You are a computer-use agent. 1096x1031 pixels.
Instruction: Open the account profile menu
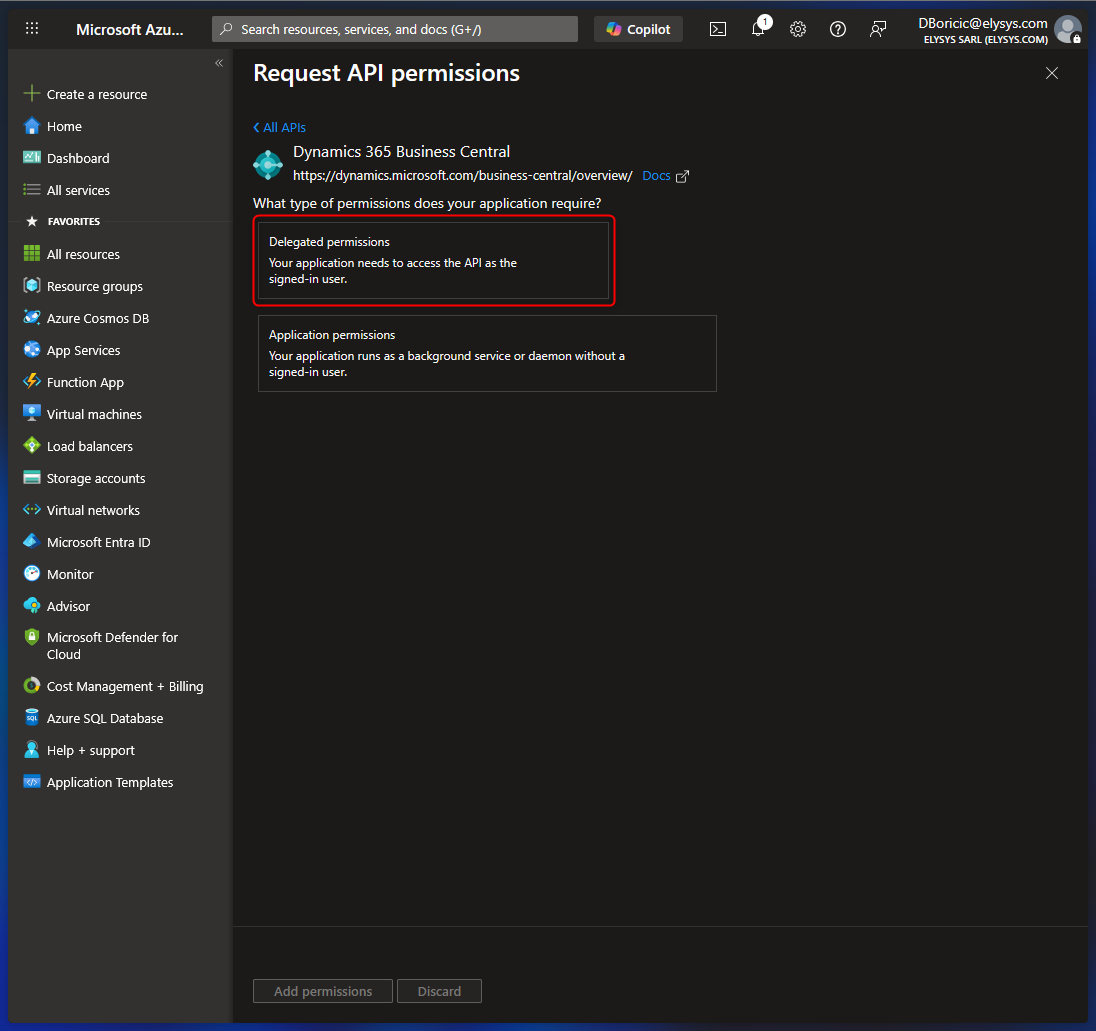(1067, 29)
